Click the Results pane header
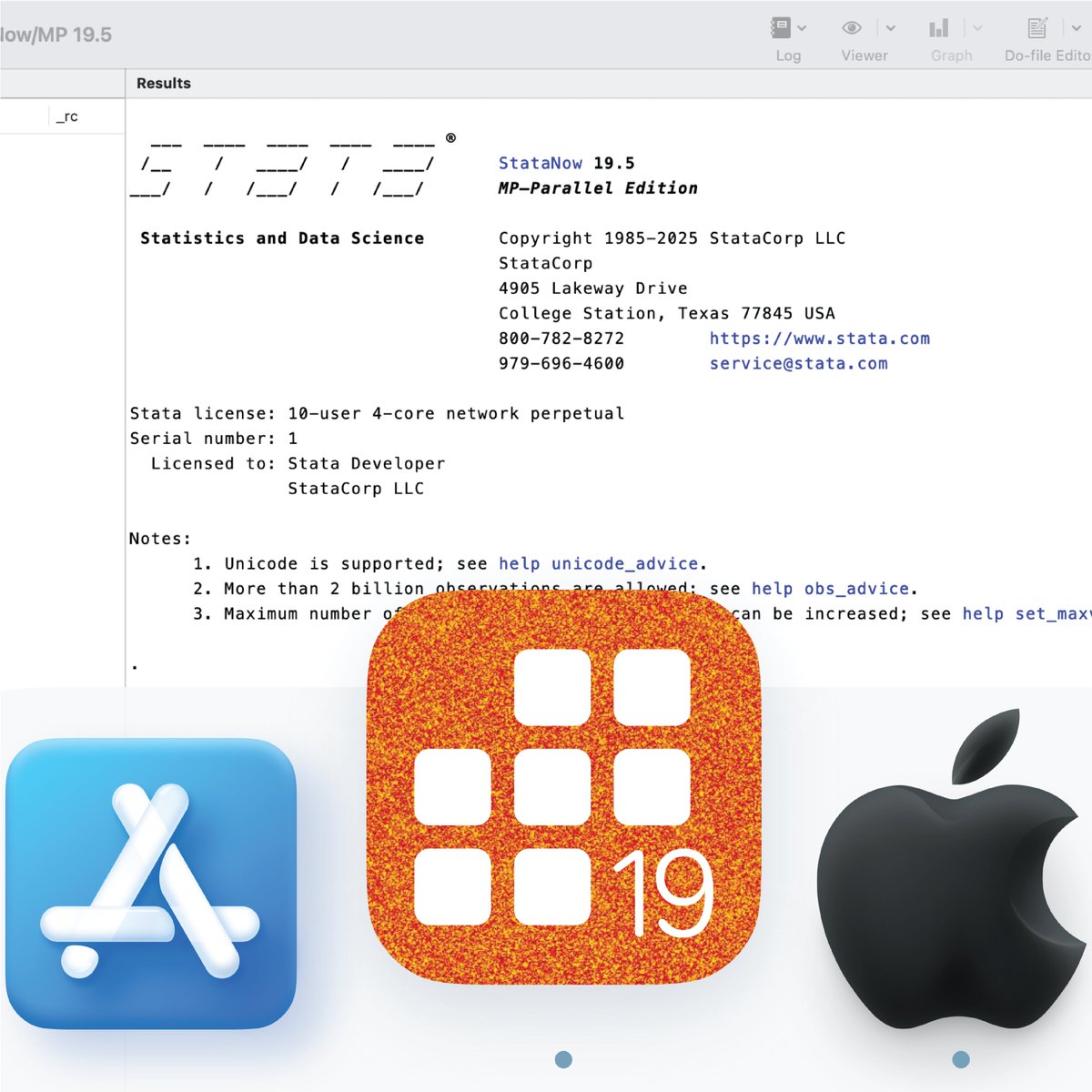1092x1092 pixels. click(164, 83)
